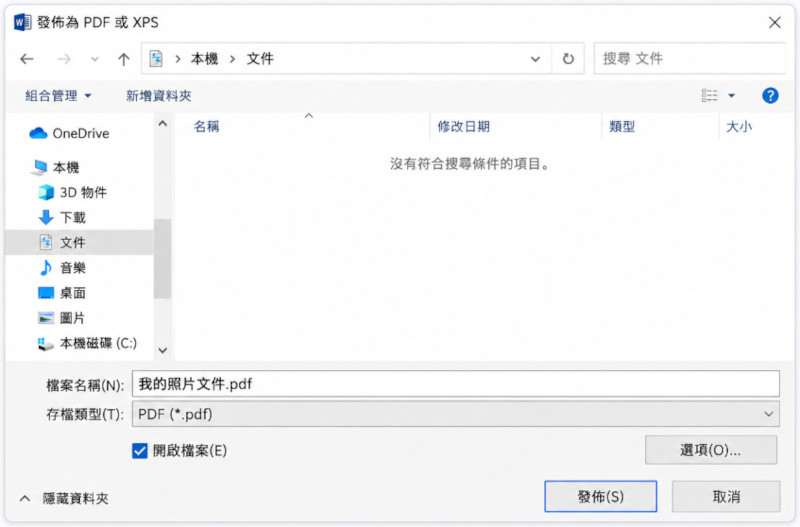This screenshot has height=527, width=800.
Task: Click the 發佈(S) publish button
Action: tap(601, 496)
